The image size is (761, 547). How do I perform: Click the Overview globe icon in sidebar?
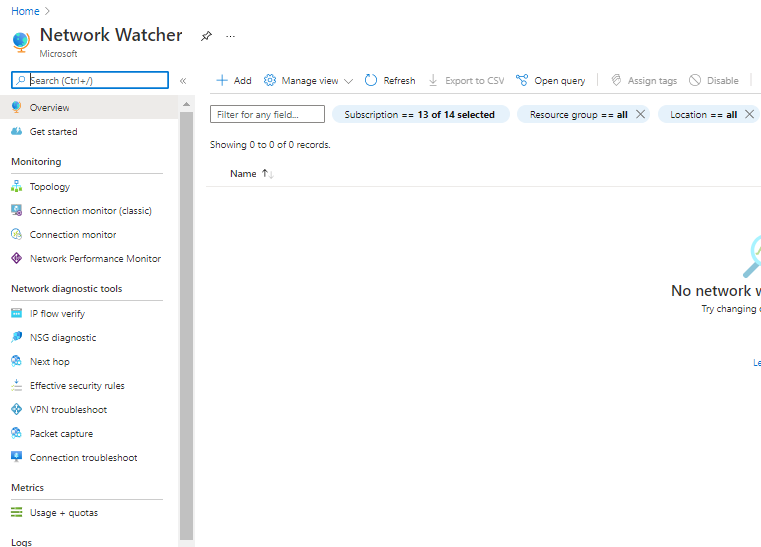point(17,107)
